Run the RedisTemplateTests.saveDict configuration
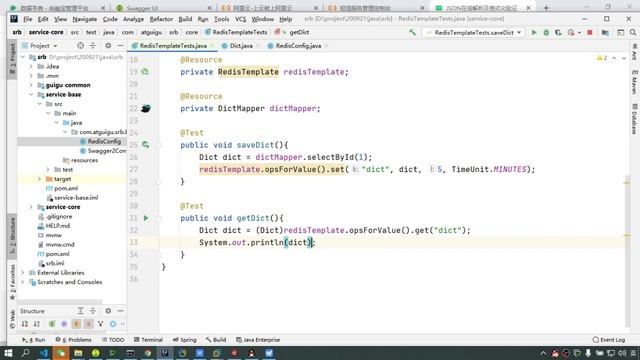 (534, 32)
